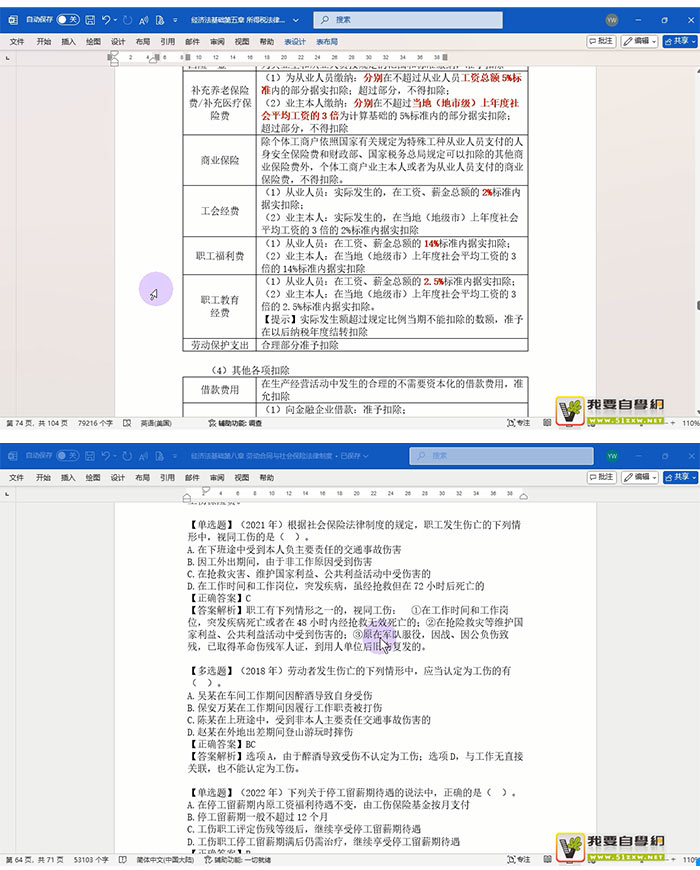Click the YW account avatar in the upper window
This screenshot has height=870, width=700.
click(611, 20)
